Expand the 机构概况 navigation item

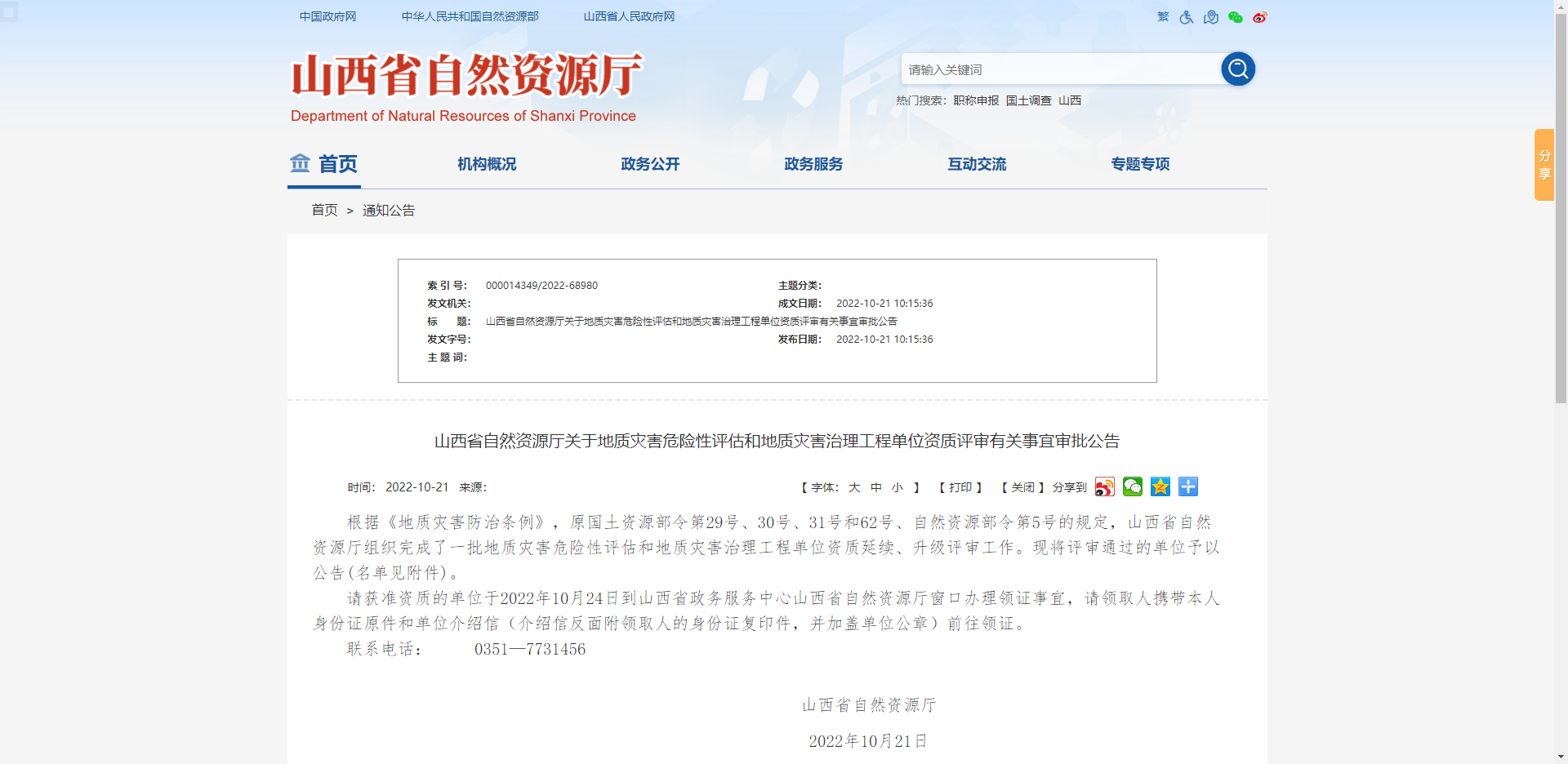pyautogui.click(x=487, y=164)
